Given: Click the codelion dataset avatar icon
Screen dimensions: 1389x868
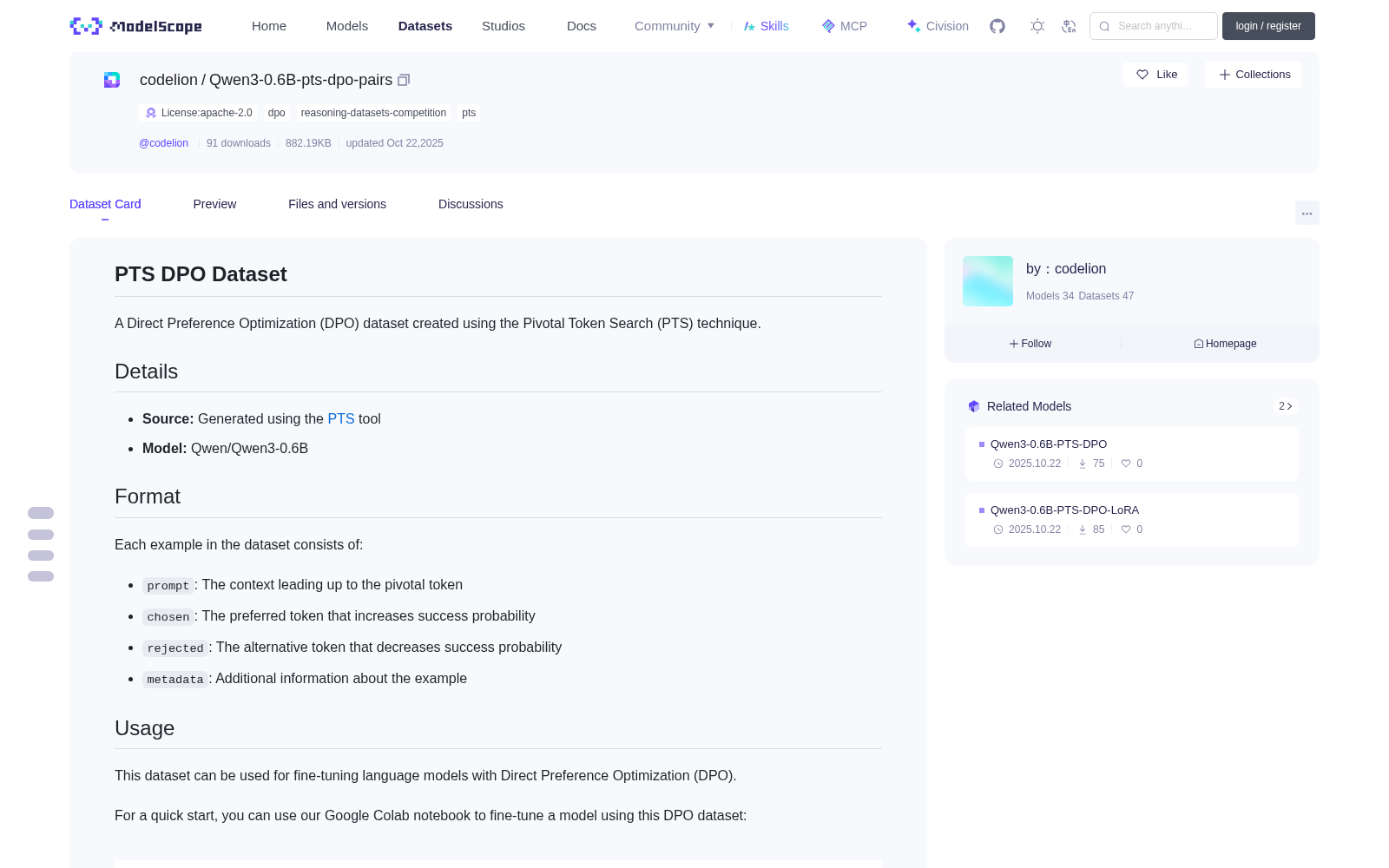Looking at the screenshot, I should click(x=112, y=80).
